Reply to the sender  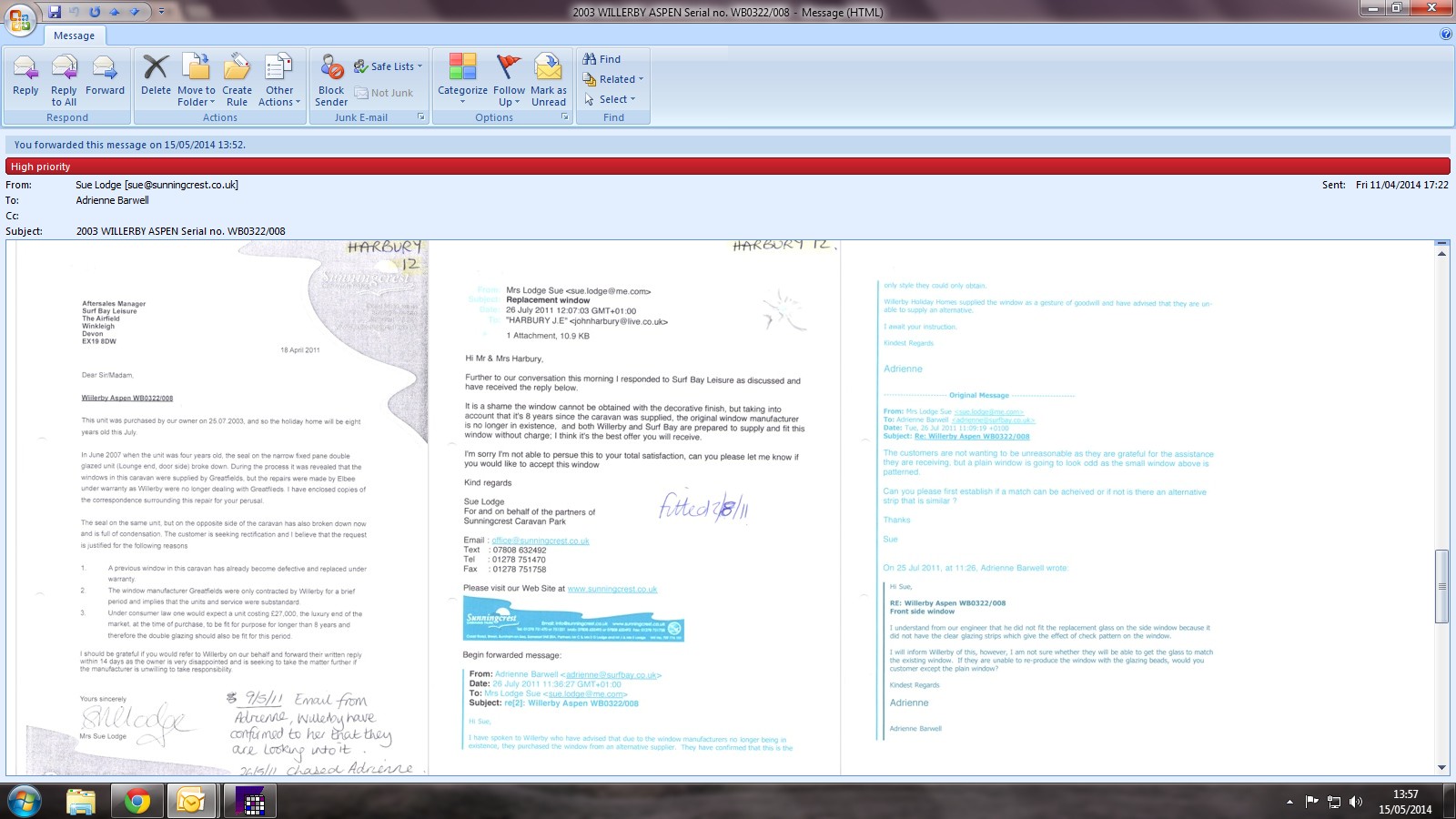point(25,75)
